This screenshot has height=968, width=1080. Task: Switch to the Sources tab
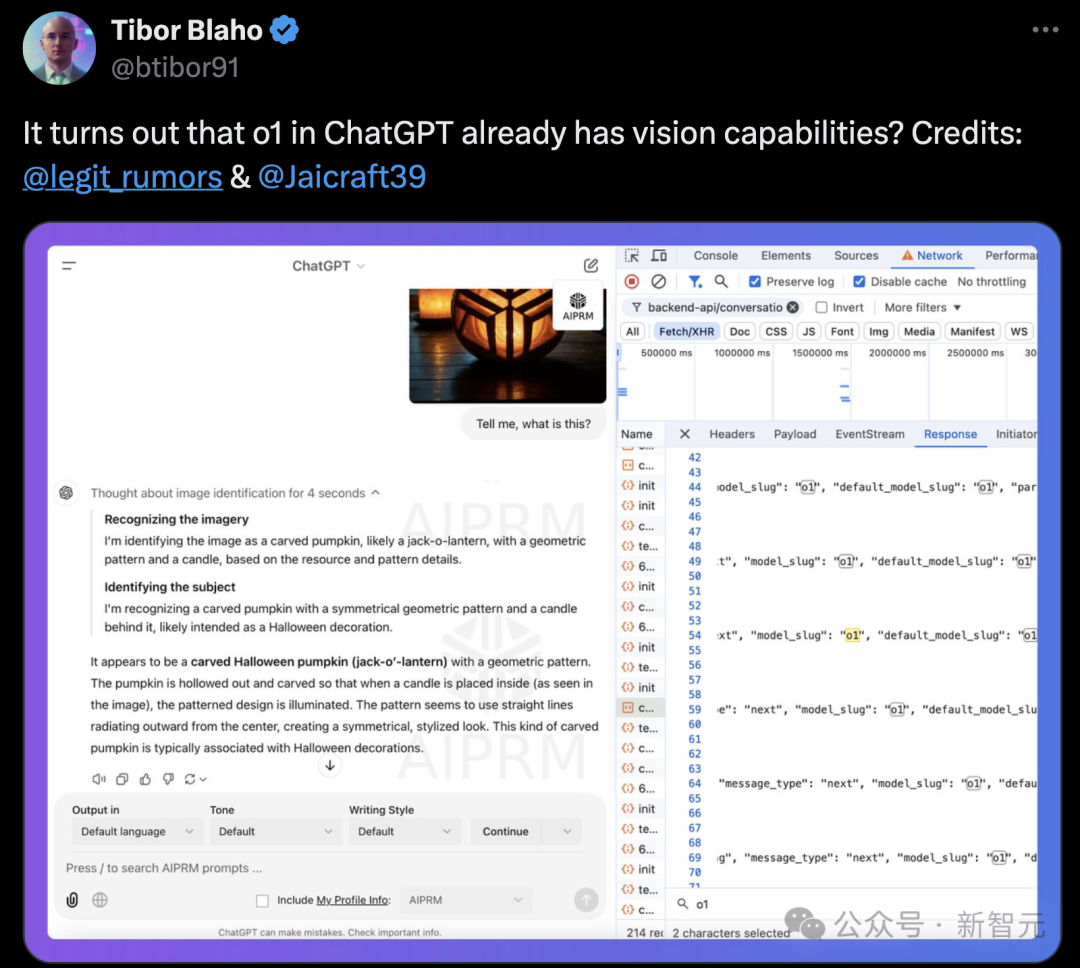pos(856,256)
